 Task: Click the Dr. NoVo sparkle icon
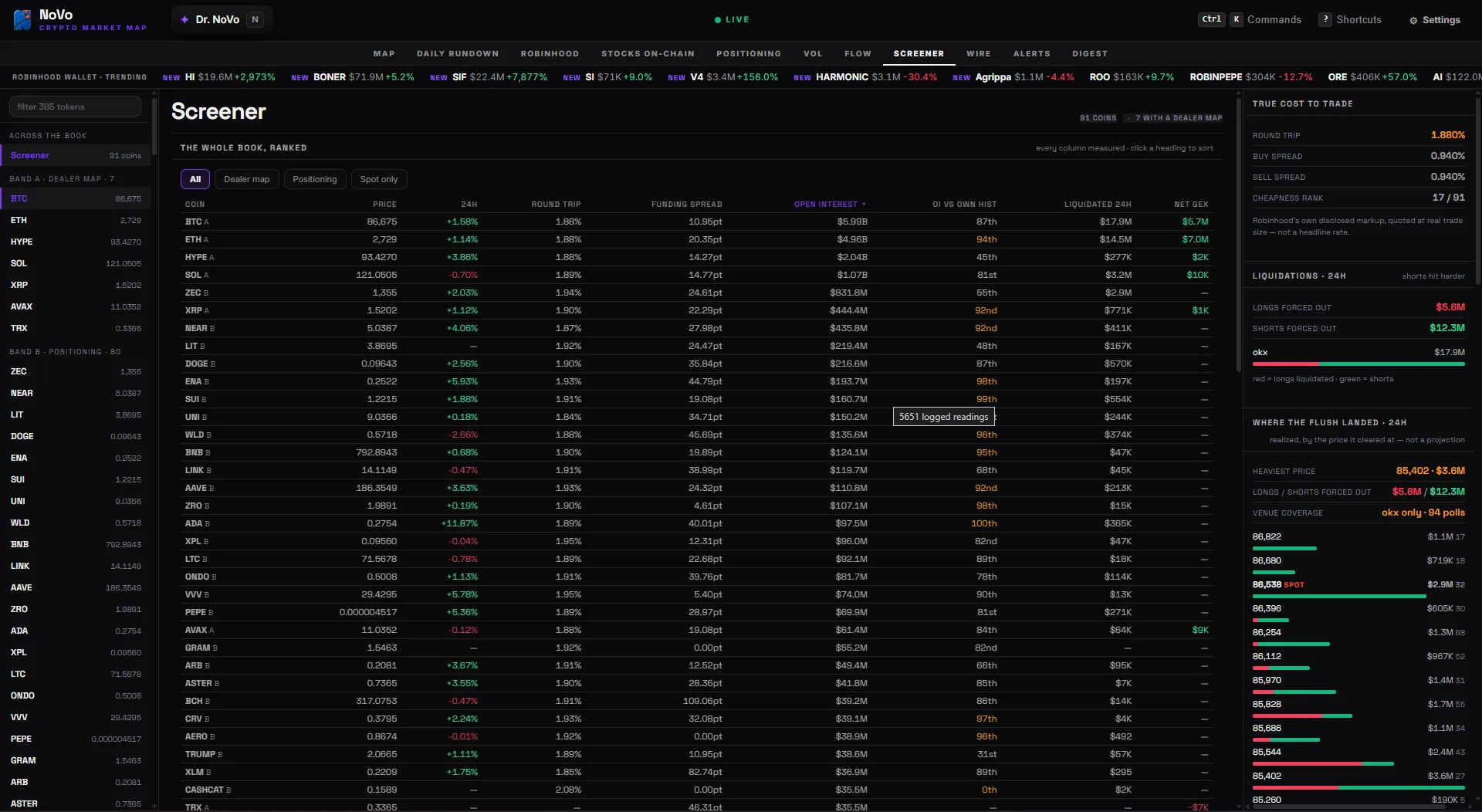click(184, 19)
